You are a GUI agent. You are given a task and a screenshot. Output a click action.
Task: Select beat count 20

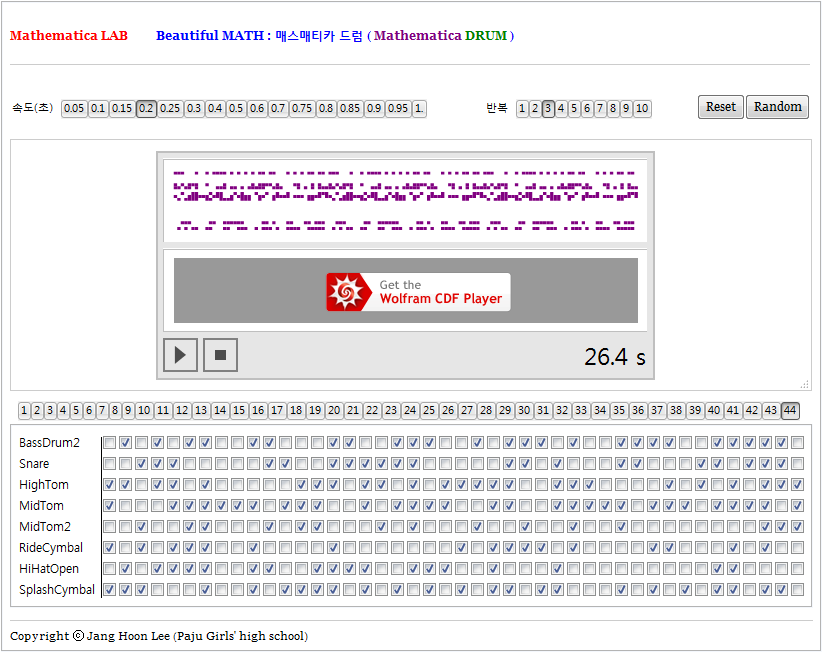coord(334,410)
